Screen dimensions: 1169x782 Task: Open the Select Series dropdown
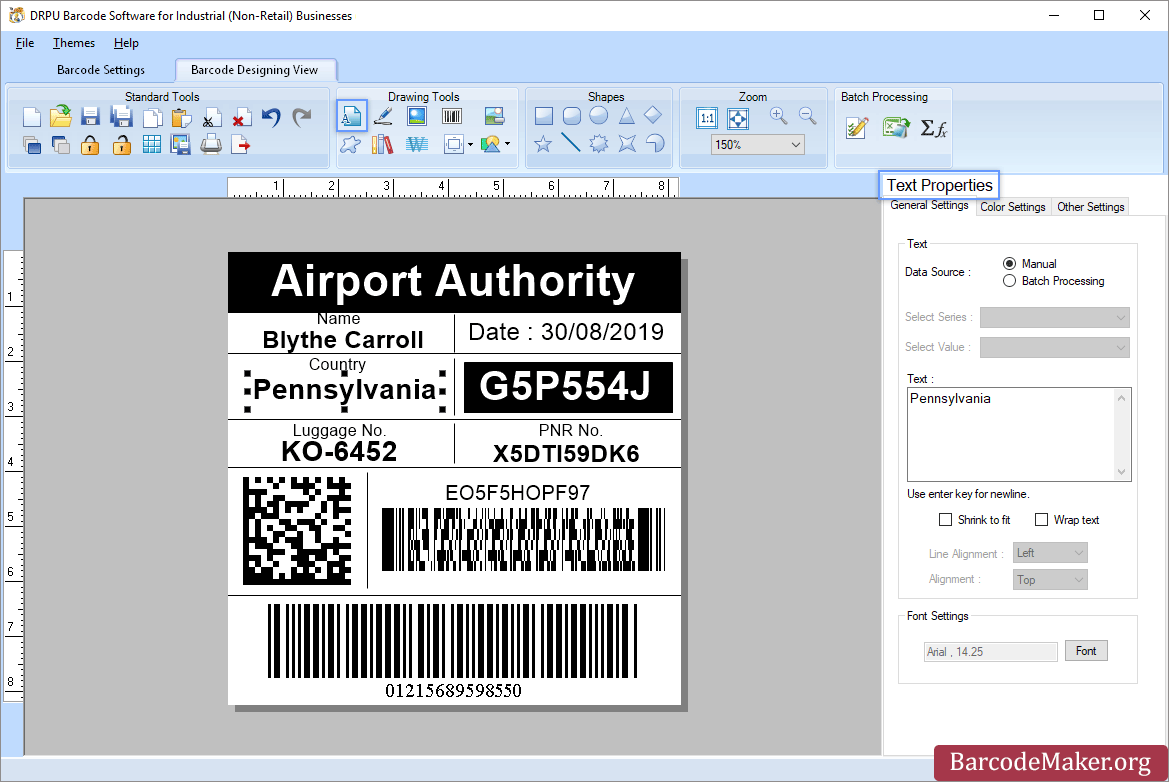1054,318
